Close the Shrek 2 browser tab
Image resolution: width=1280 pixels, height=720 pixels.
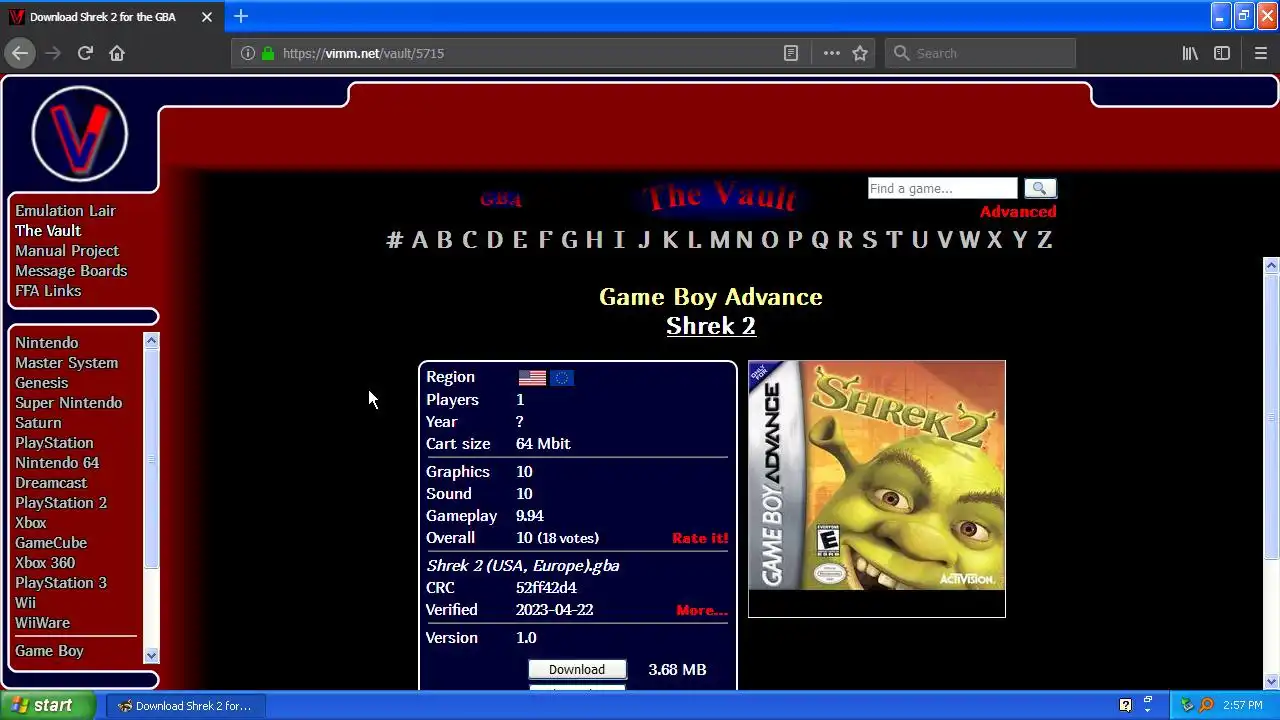207,17
